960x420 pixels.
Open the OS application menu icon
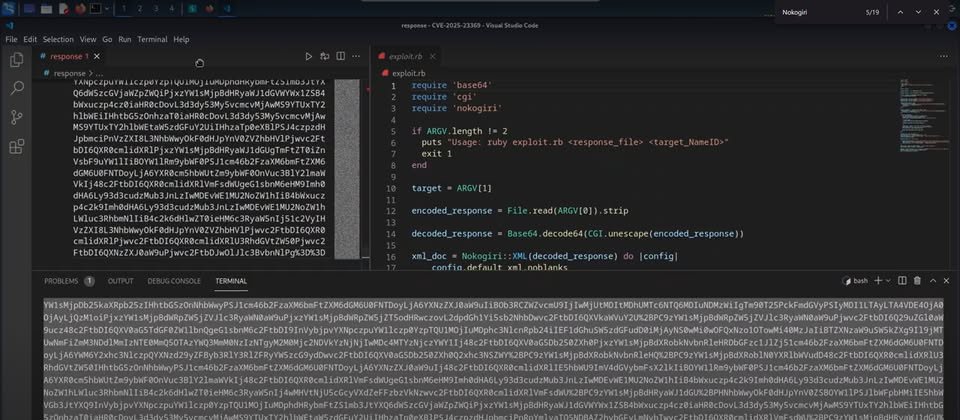pos(9,9)
